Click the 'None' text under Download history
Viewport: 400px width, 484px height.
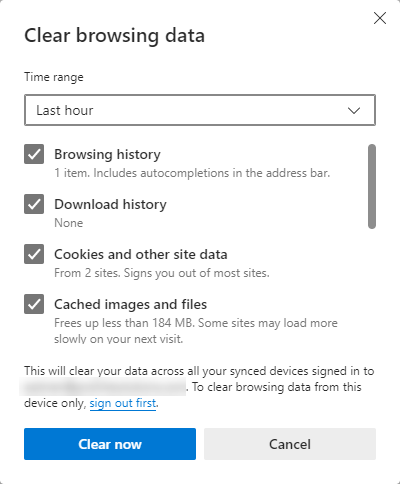pyautogui.click(x=69, y=223)
